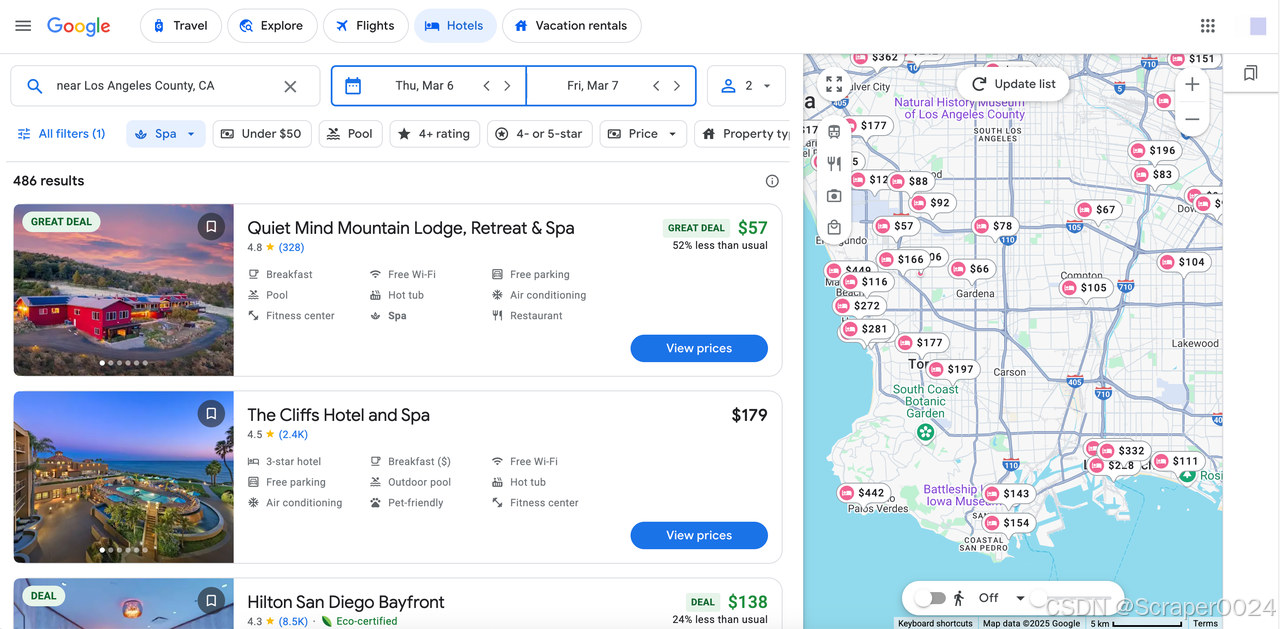Move check-in date to previous day
1280x629 pixels.
(x=487, y=86)
